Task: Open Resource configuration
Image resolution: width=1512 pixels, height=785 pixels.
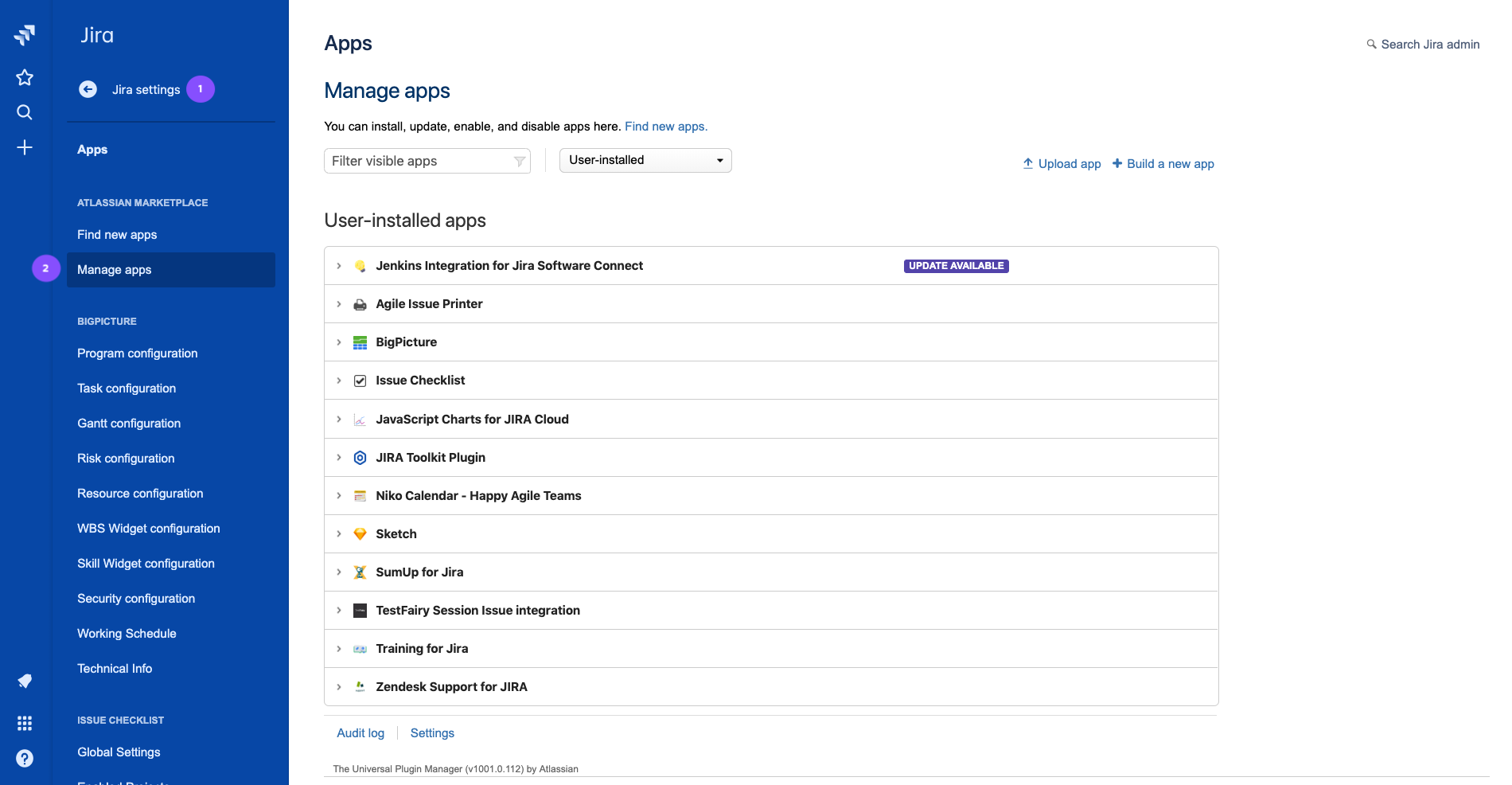Action: point(140,494)
